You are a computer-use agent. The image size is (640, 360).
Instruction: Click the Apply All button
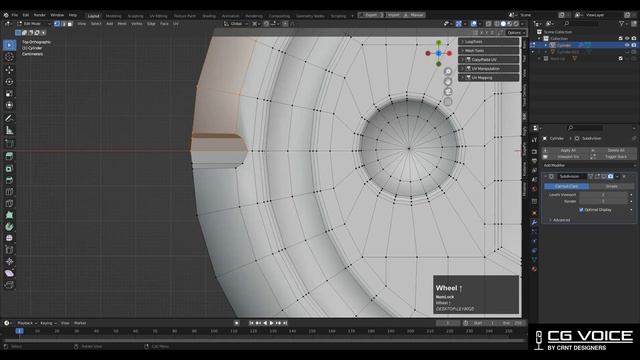(x=566, y=150)
